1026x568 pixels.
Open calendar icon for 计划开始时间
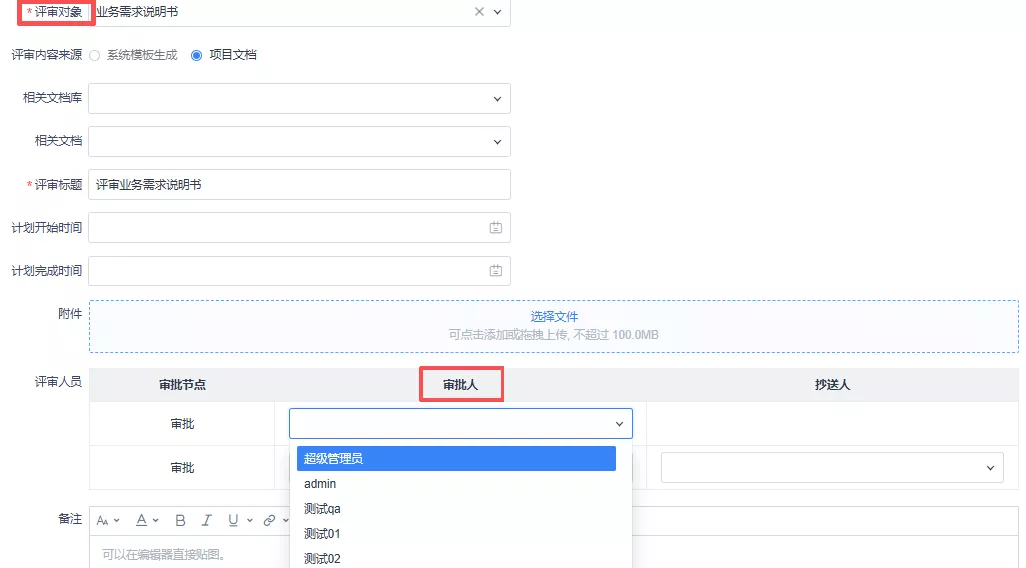coord(495,228)
